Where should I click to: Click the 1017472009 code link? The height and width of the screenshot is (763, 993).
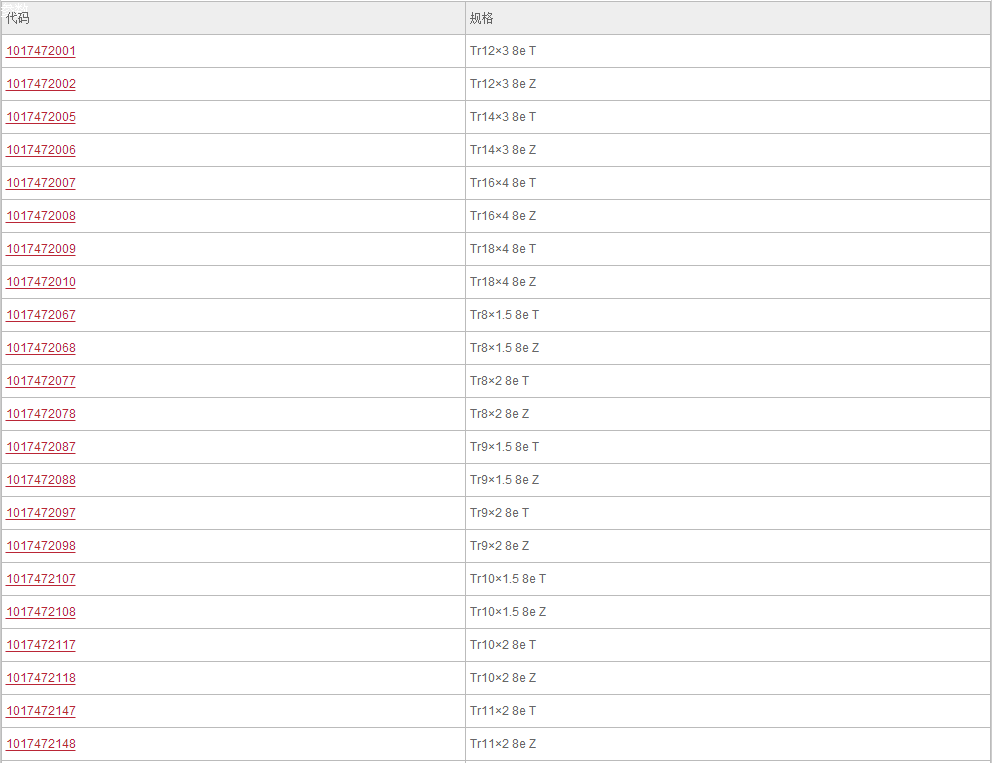pos(41,249)
